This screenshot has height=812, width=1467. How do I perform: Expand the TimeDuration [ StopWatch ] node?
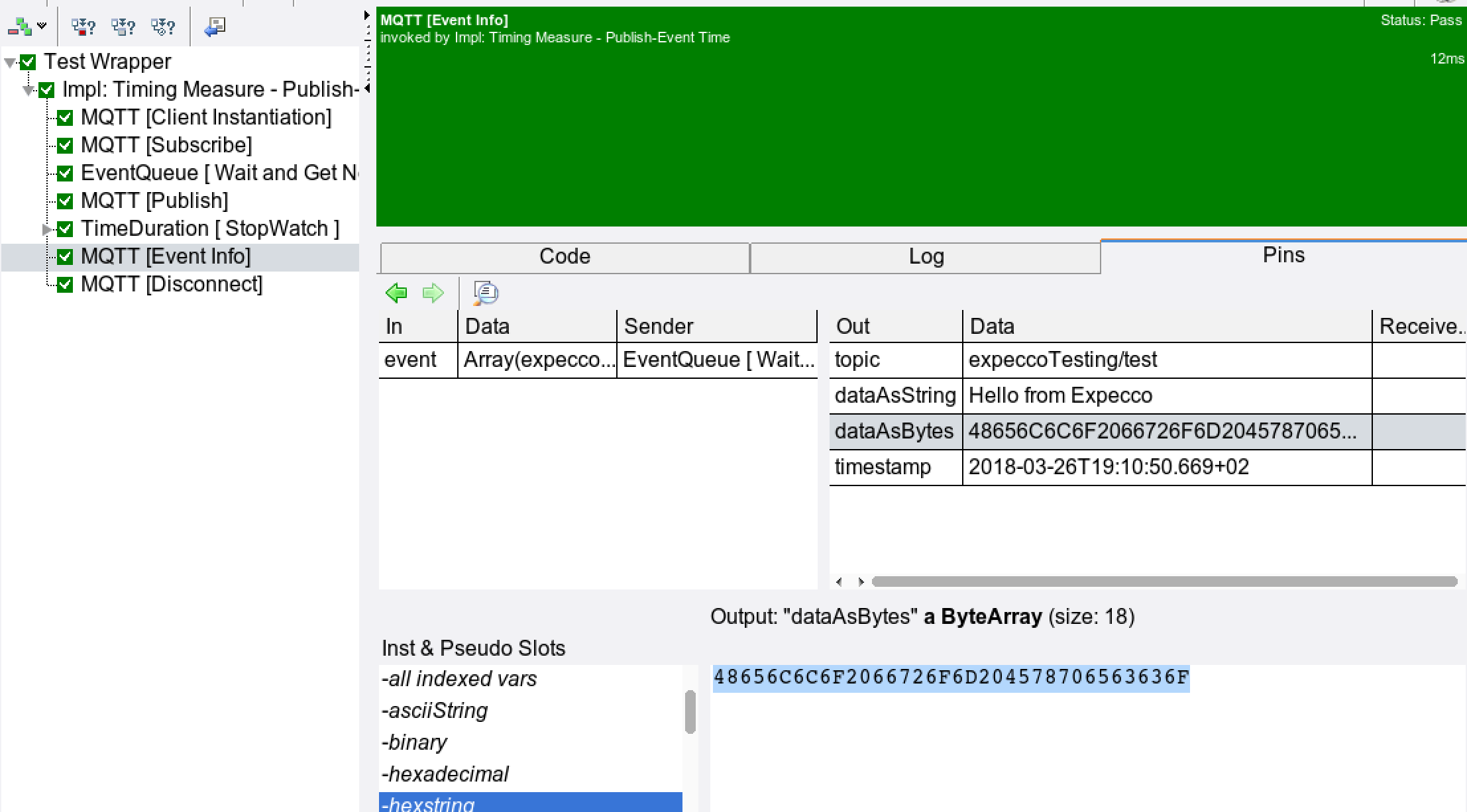(x=46, y=229)
